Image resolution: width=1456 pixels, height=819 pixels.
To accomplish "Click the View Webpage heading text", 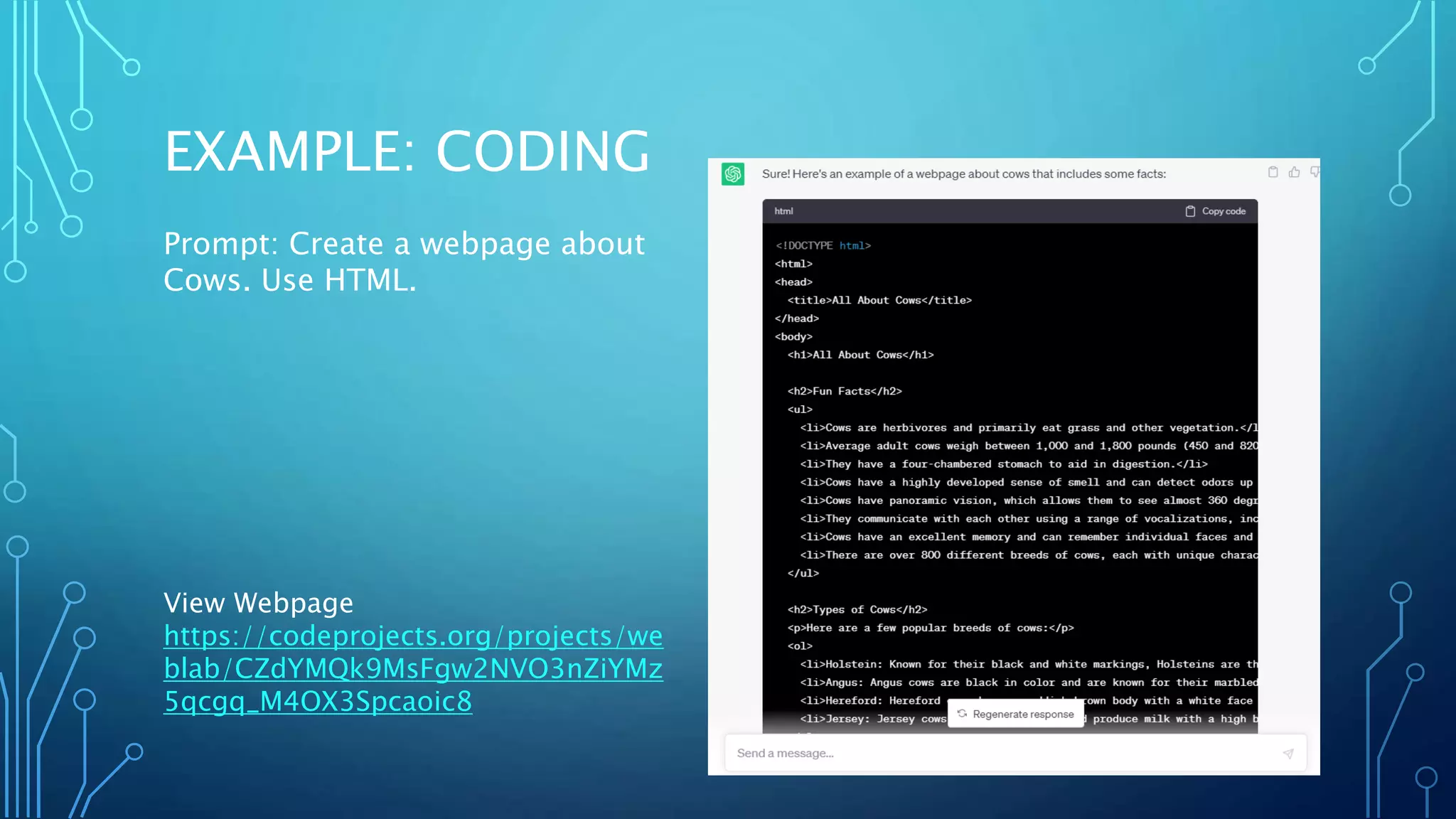I will [258, 603].
